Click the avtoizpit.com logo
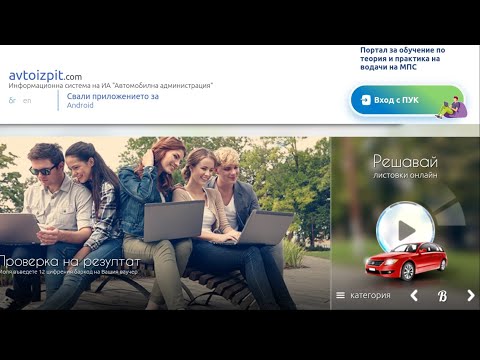This screenshot has height=360, width=480. [x=45, y=76]
